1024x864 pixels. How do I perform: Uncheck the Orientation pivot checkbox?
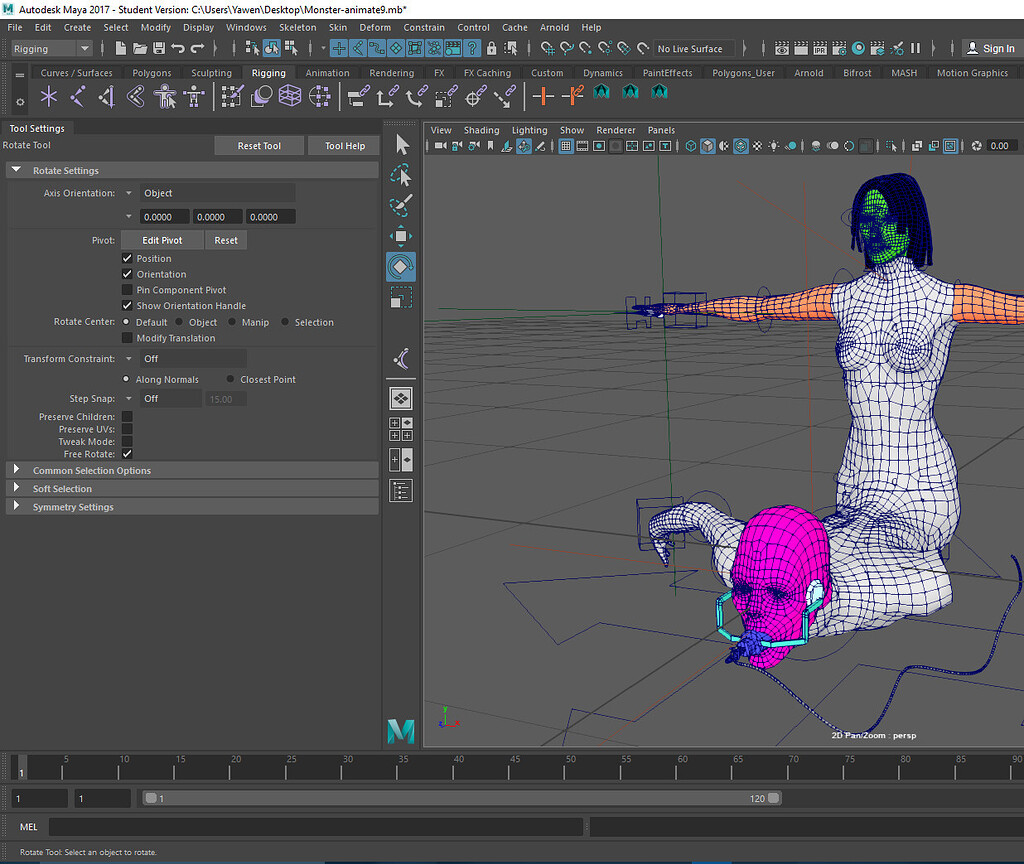click(x=128, y=273)
